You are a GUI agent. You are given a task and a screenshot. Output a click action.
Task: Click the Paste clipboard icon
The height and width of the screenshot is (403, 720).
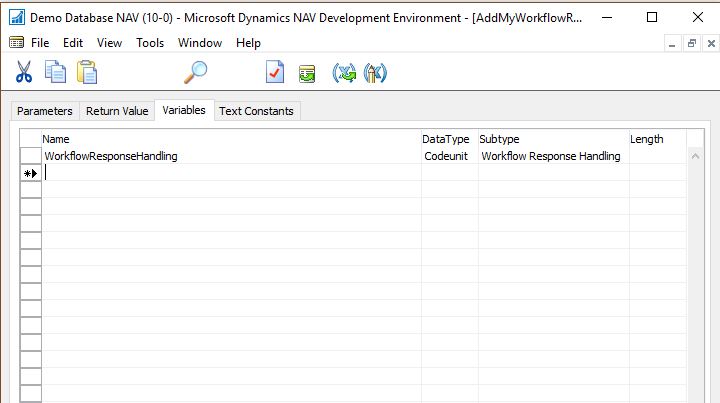(x=87, y=73)
